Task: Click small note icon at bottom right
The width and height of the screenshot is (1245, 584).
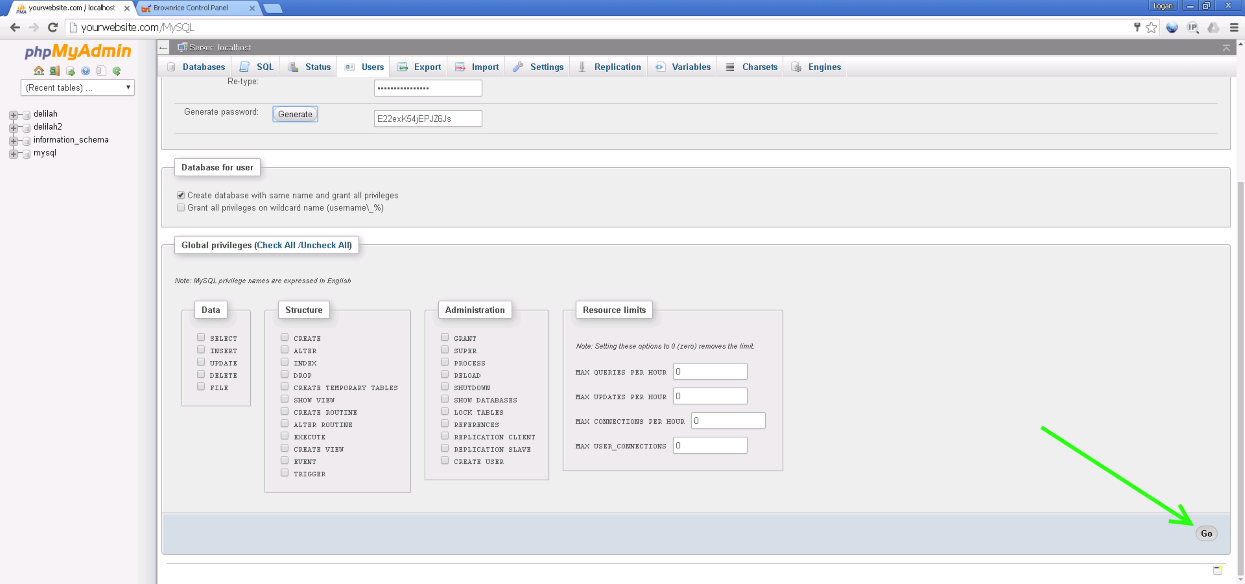Action: 1218,570
